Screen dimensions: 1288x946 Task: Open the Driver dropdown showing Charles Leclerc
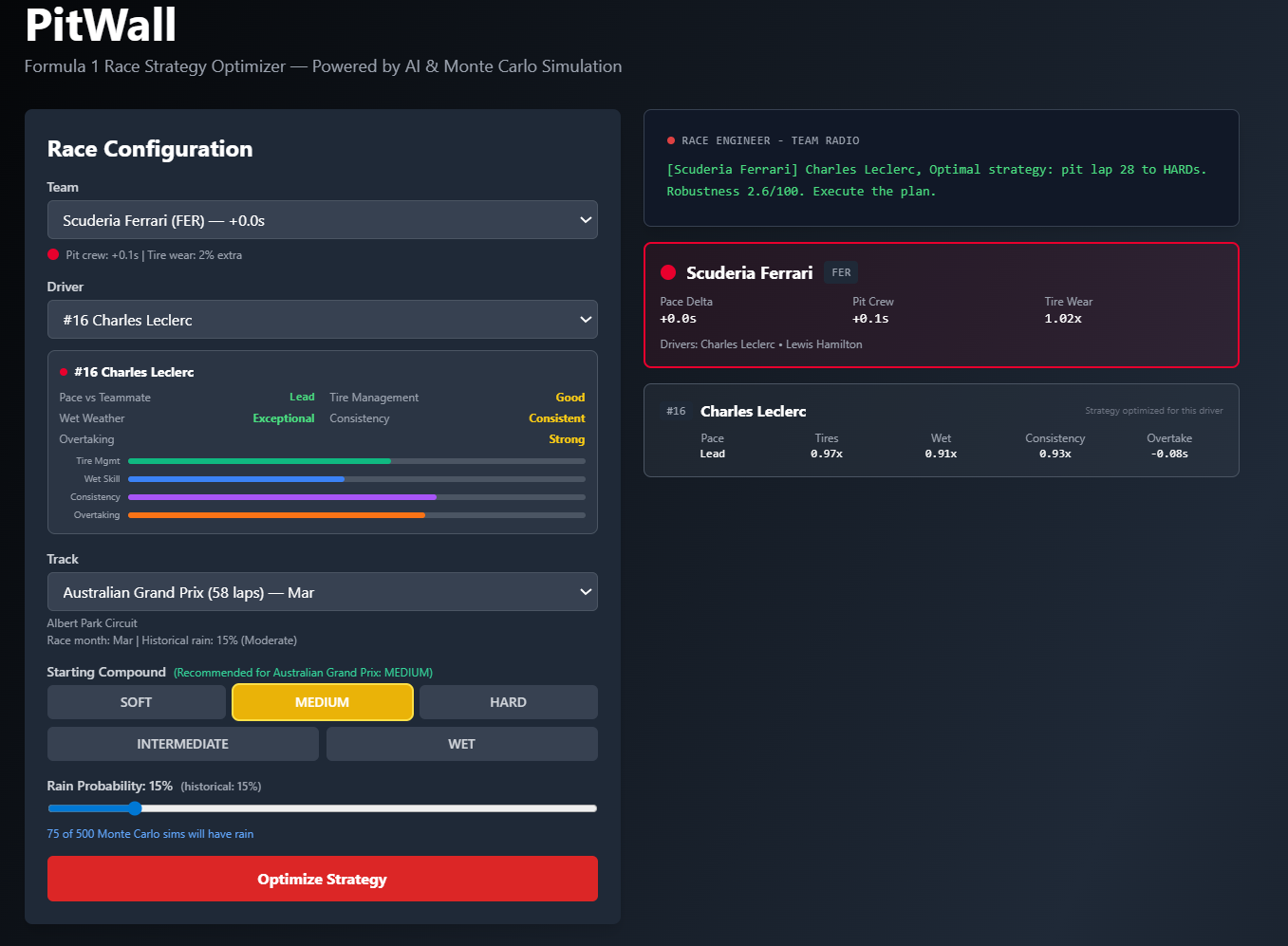pyautogui.click(x=322, y=320)
